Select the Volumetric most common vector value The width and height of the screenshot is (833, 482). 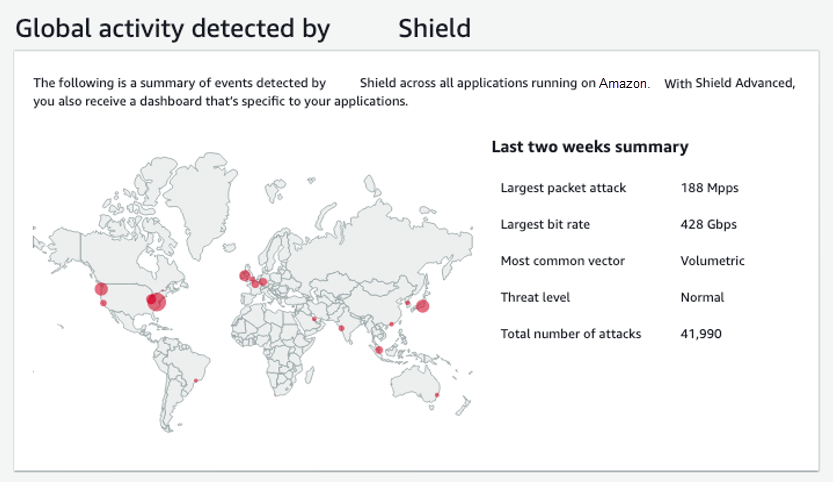(x=712, y=261)
